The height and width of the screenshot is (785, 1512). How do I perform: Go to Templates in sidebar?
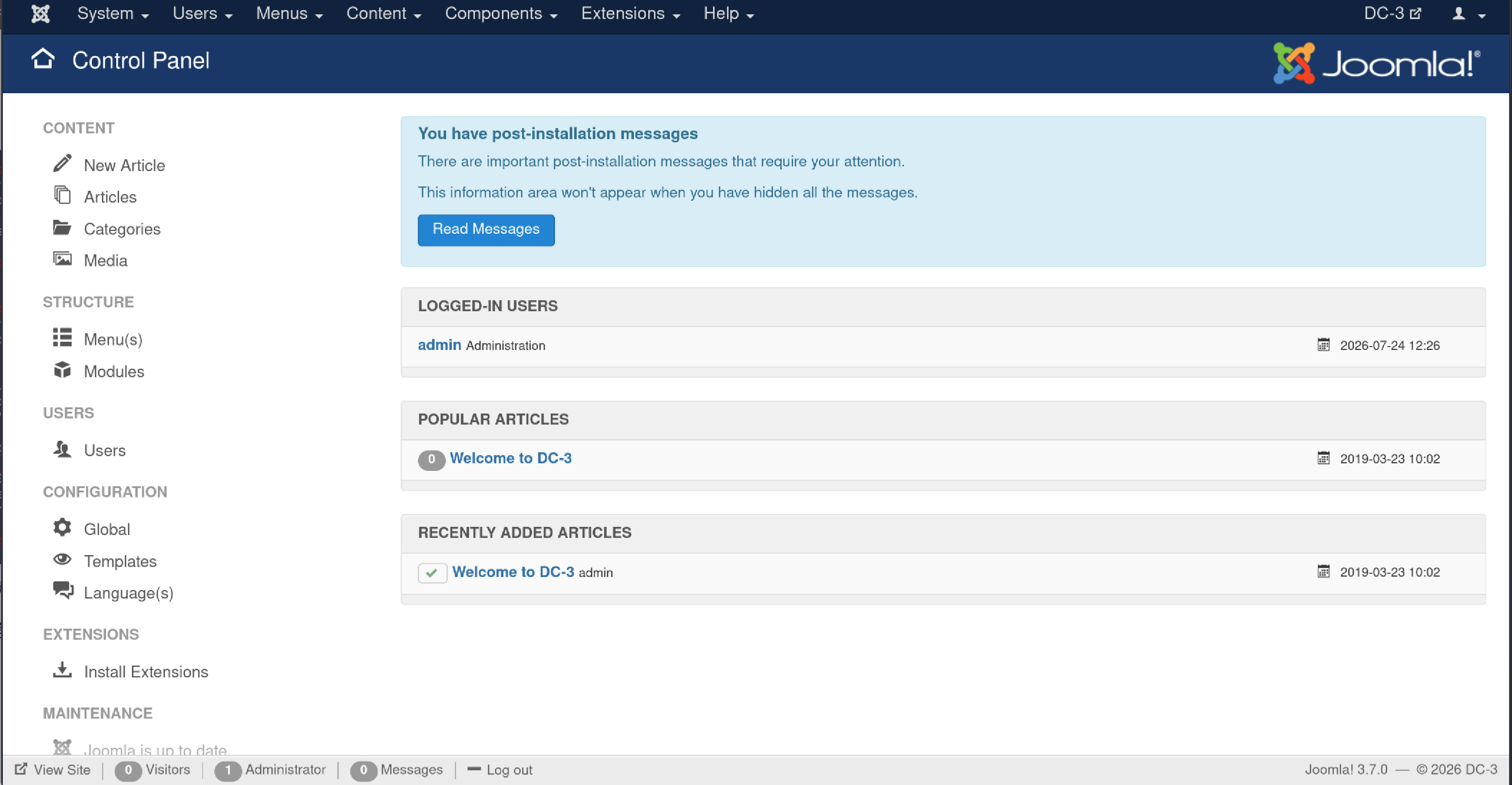(x=120, y=561)
